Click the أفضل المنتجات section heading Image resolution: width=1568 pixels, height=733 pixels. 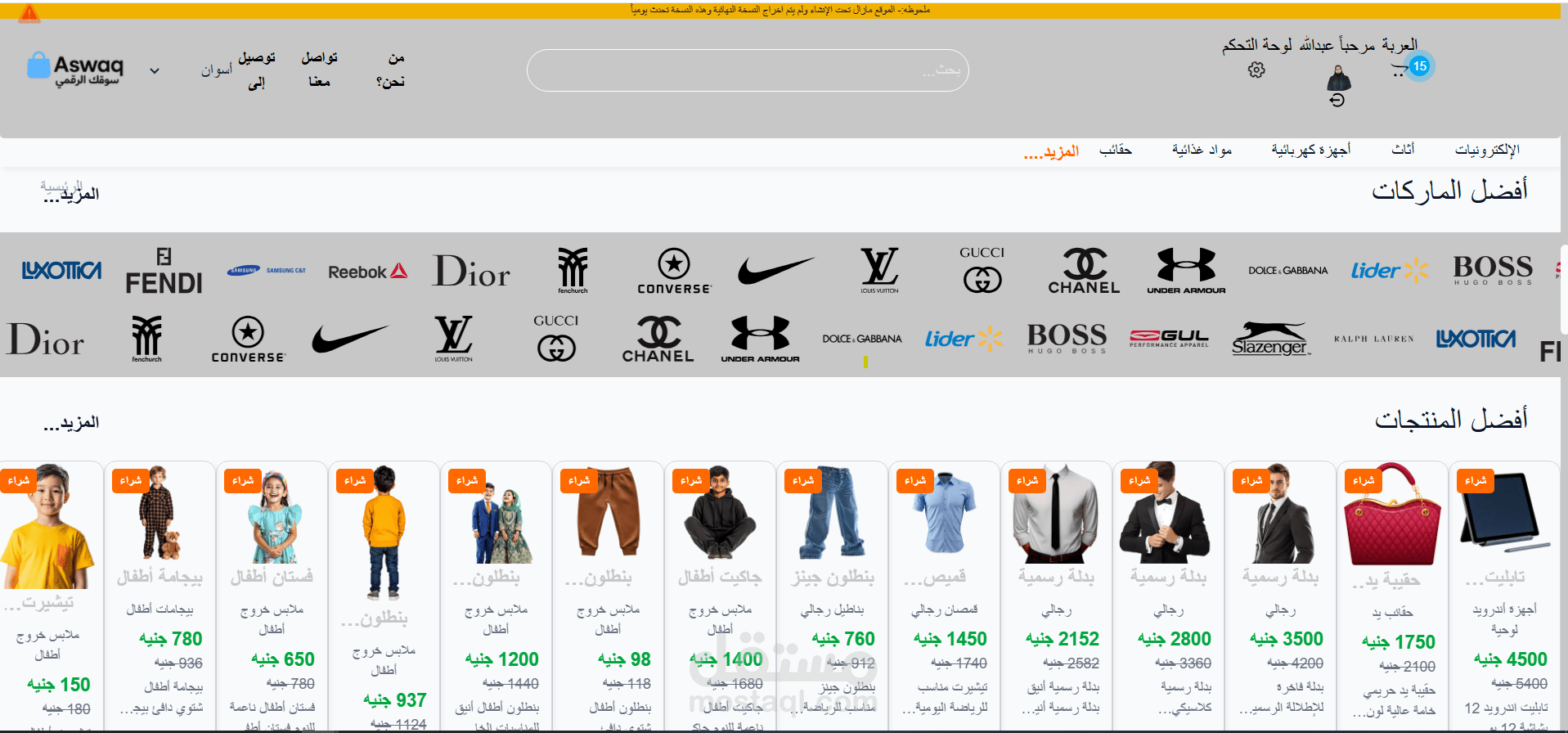point(1451,419)
